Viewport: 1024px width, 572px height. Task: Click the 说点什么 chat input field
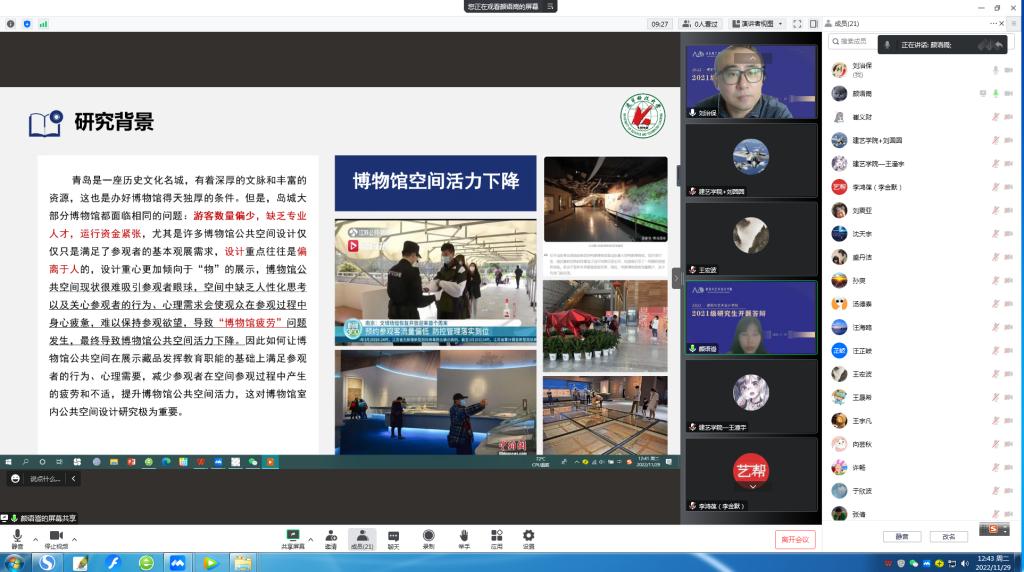[x=44, y=479]
